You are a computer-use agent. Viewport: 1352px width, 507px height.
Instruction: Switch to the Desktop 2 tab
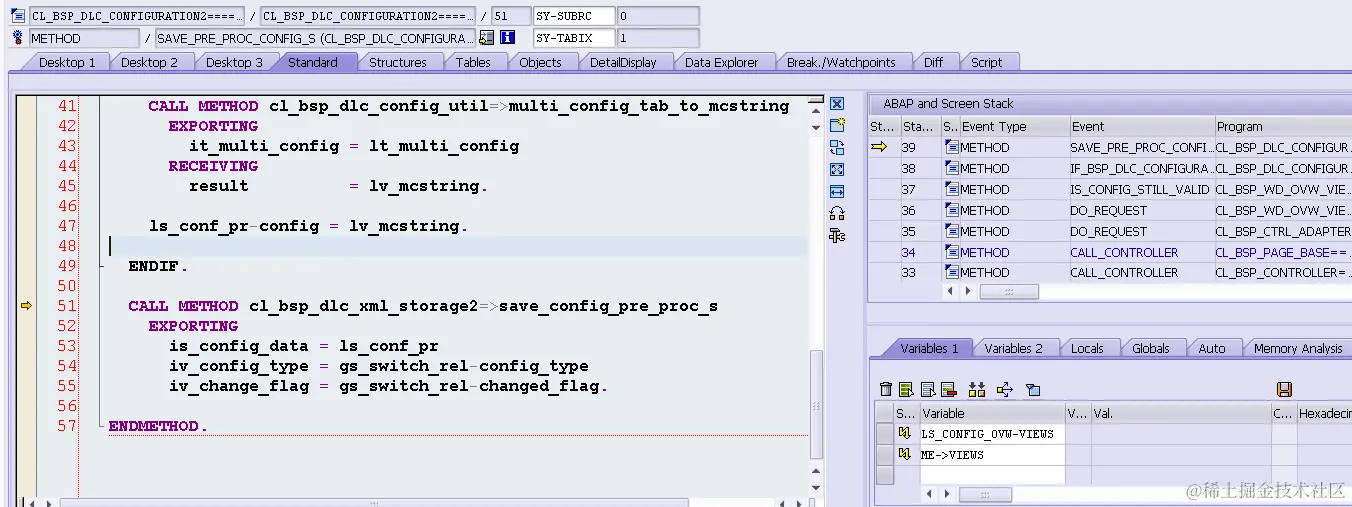coord(149,62)
